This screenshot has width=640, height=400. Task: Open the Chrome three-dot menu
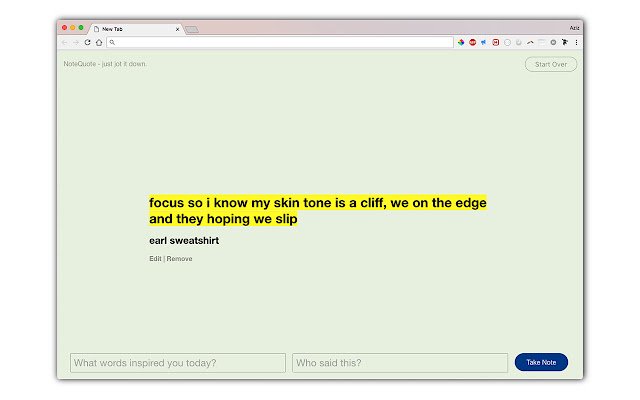[x=576, y=42]
